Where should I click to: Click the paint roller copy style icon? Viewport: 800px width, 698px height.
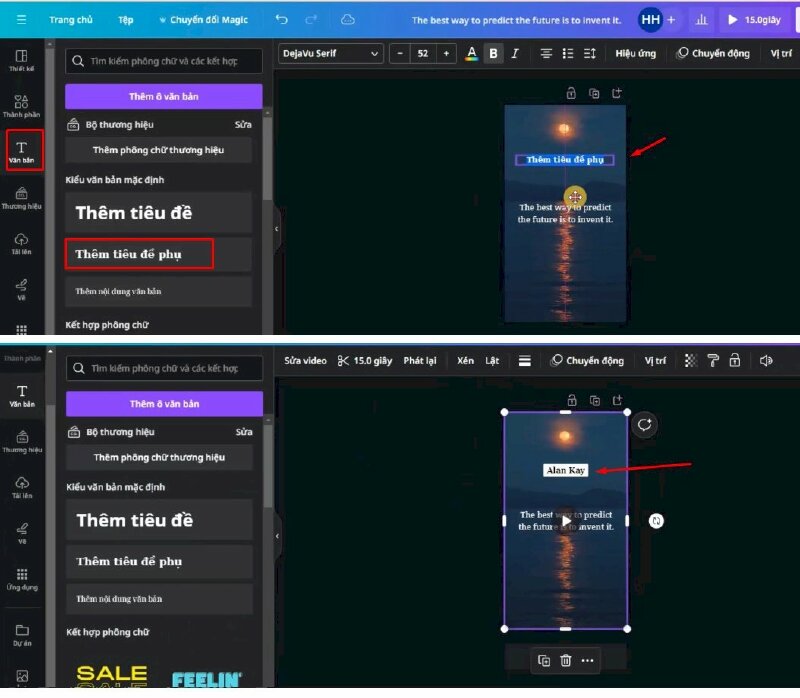coord(713,361)
